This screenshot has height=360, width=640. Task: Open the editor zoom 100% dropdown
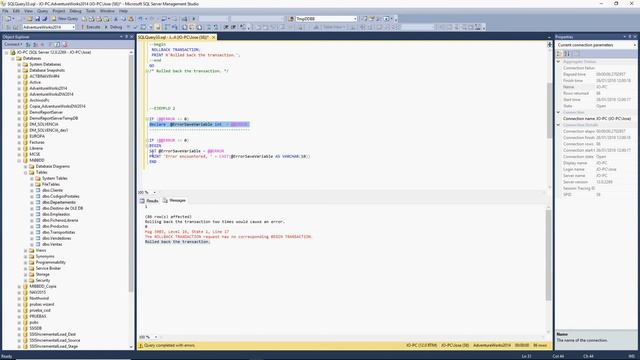click(x=154, y=192)
